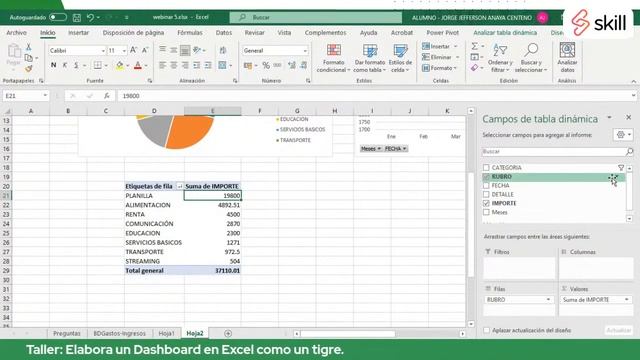Switch to Disposición de página tab
Screen dimensions: 640x360
[x=133, y=33]
